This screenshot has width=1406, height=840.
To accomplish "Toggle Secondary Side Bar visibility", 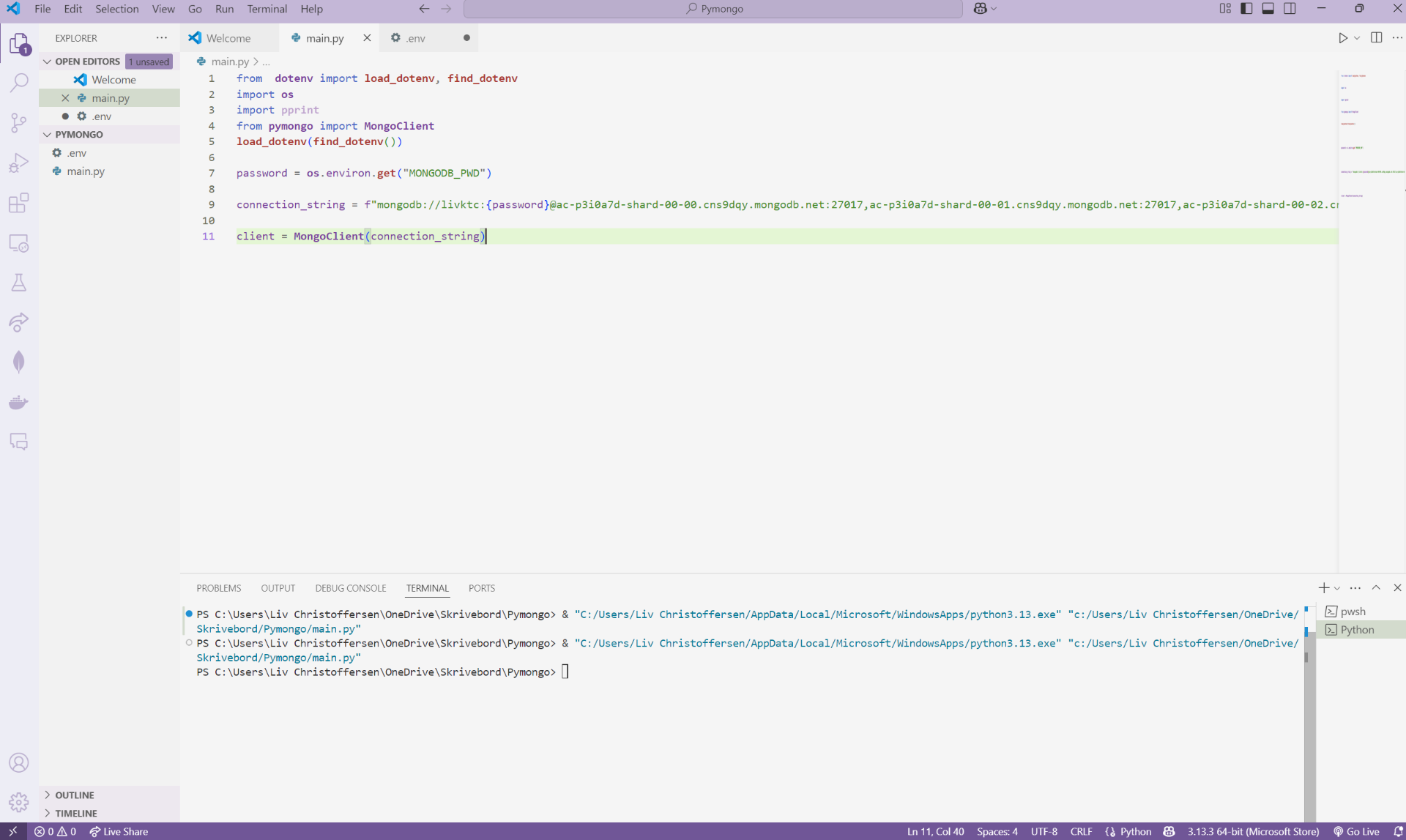I will pos(1290,9).
